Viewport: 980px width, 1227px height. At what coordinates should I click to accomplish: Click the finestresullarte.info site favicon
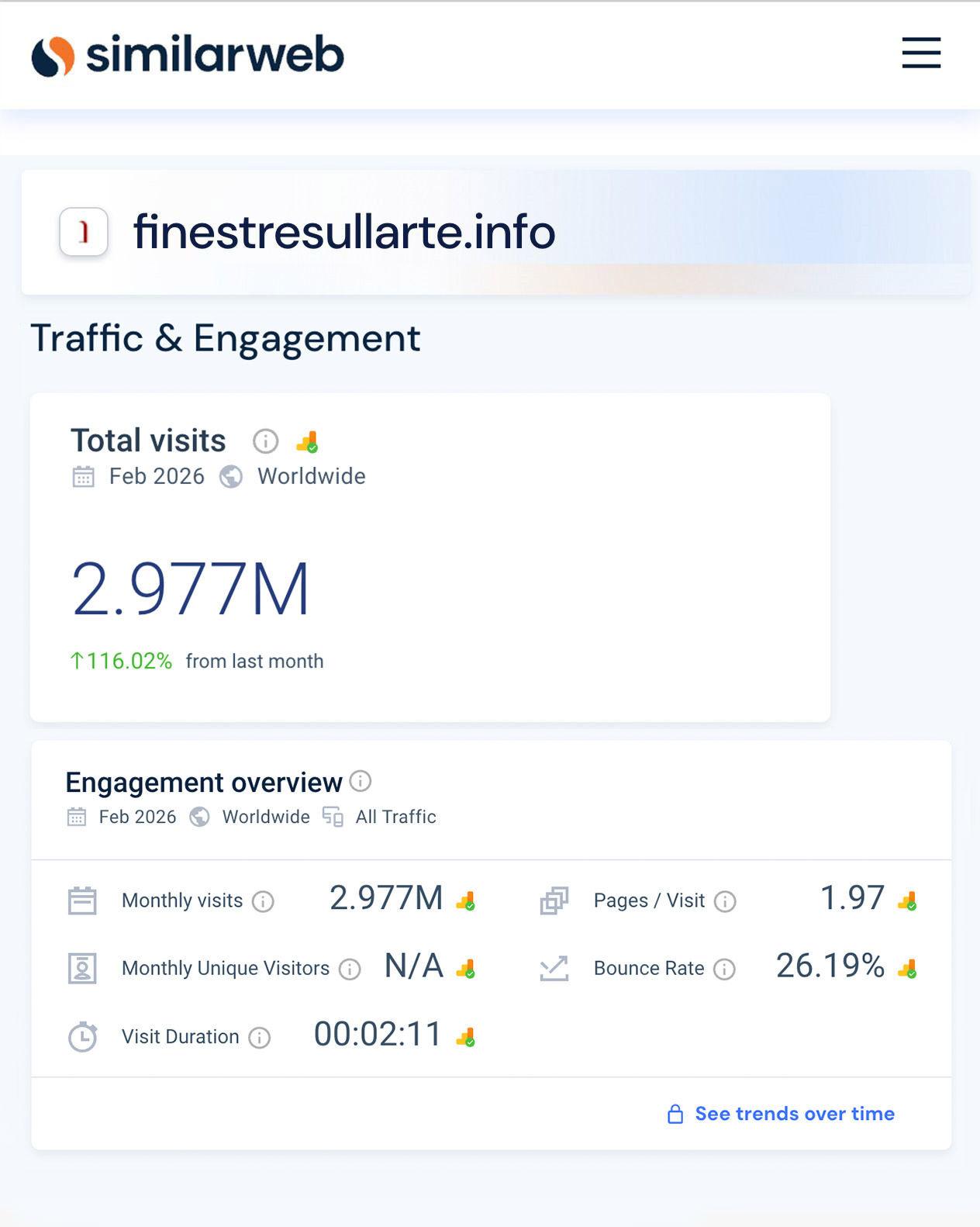coord(84,232)
